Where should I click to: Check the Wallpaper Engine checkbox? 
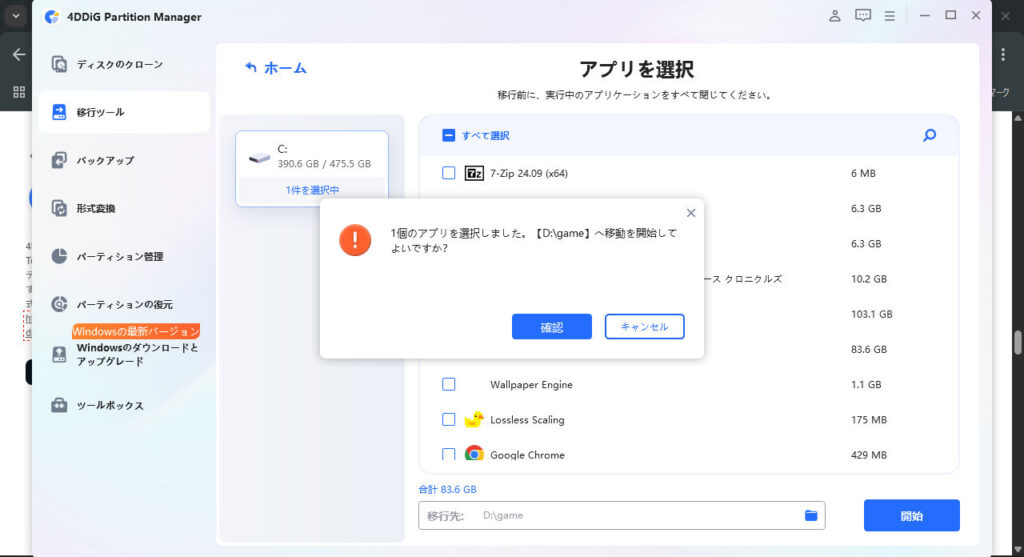(448, 385)
